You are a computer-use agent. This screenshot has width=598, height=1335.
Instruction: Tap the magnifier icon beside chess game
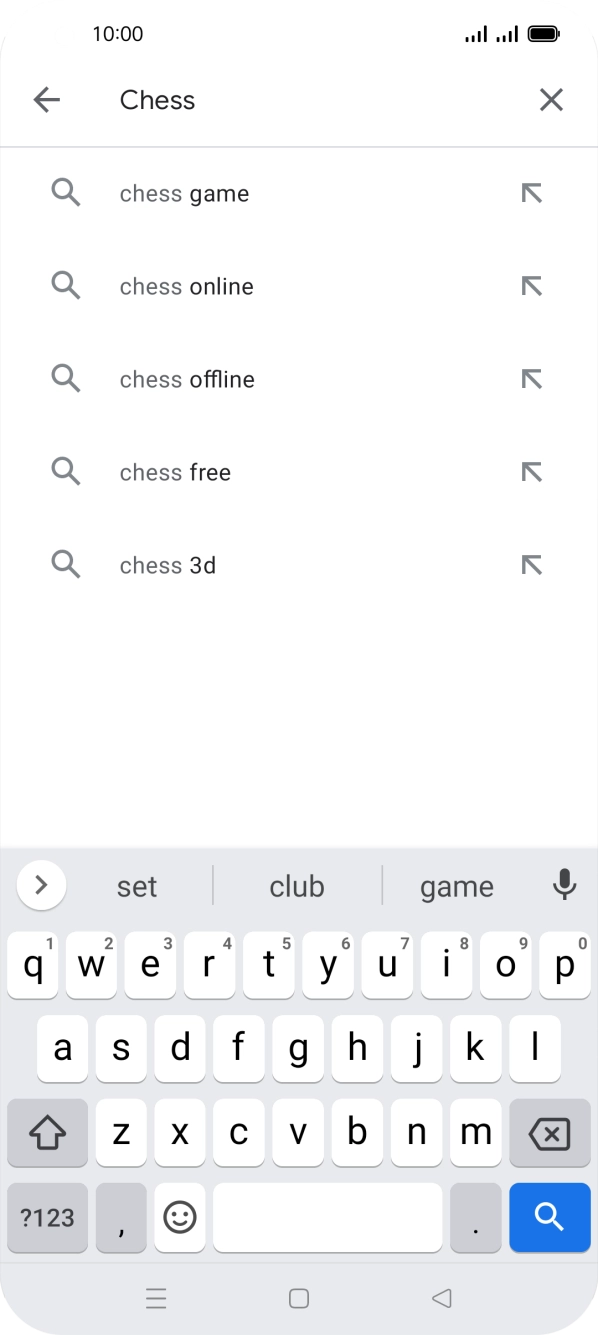(66, 193)
